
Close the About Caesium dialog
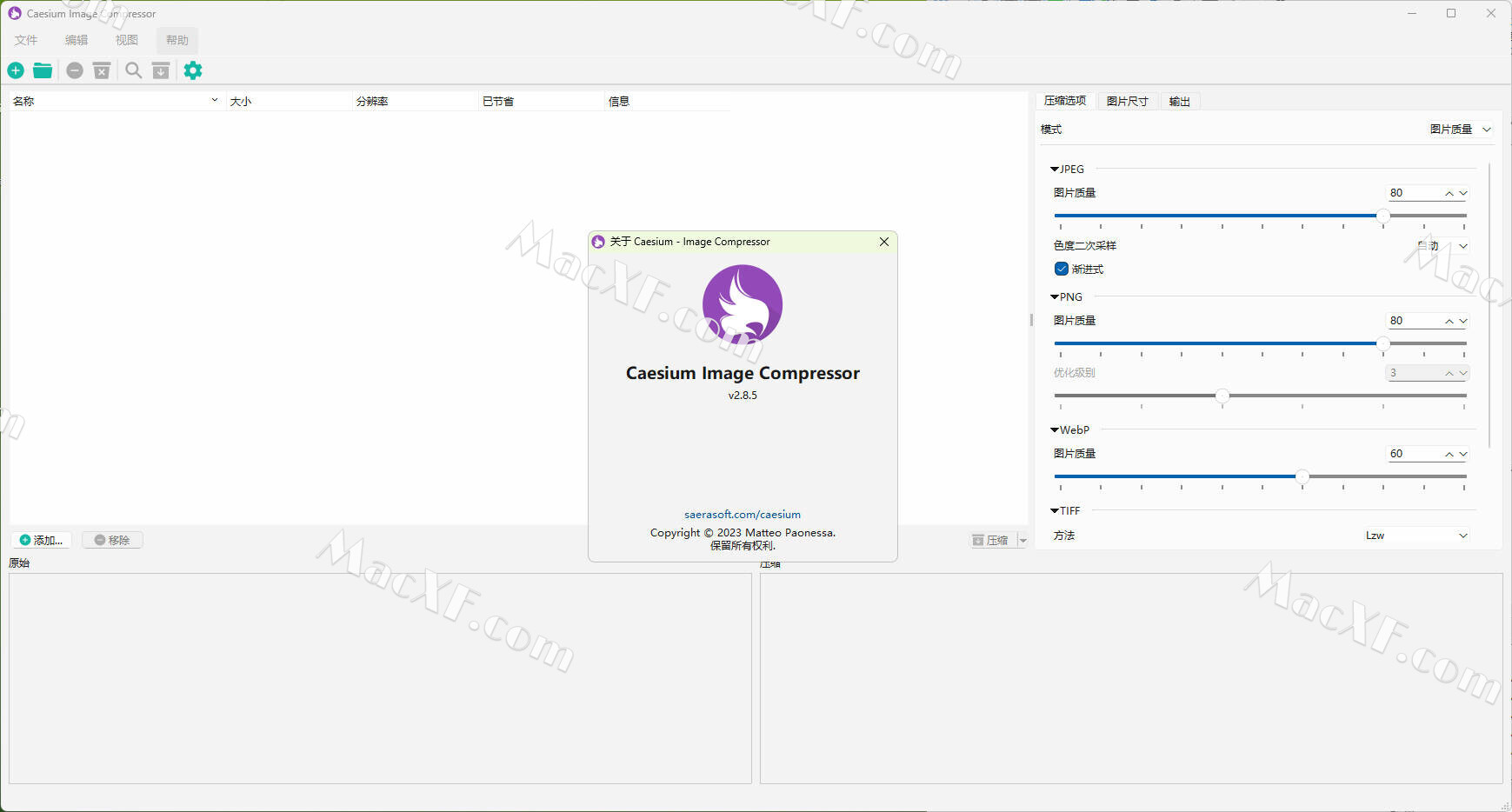(884, 242)
